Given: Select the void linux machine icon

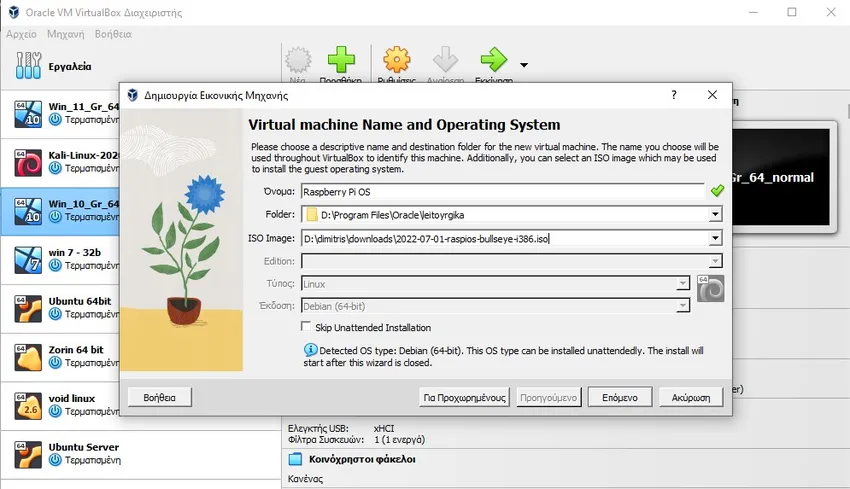Looking at the screenshot, I should pyautogui.click(x=28, y=406).
